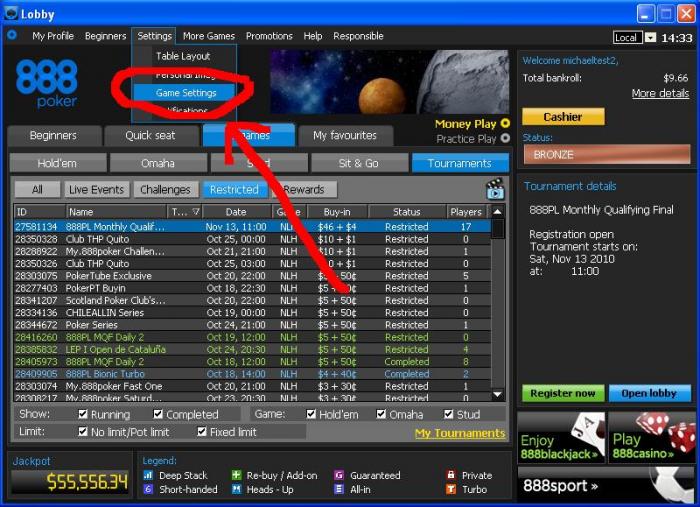Open the Play 888casino banner
Image resolution: width=700 pixels, height=507 pixels.
[x=652, y=437]
